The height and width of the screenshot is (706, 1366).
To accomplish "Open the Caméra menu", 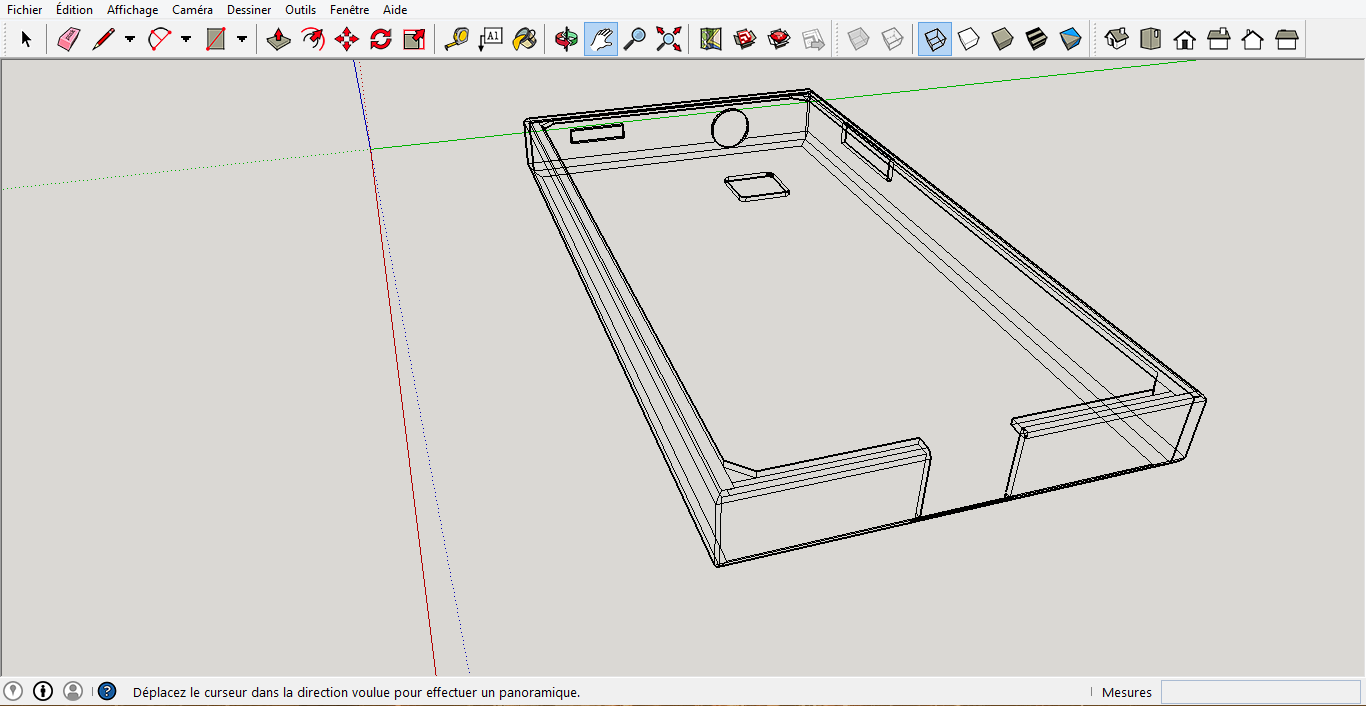I will click(x=192, y=10).
